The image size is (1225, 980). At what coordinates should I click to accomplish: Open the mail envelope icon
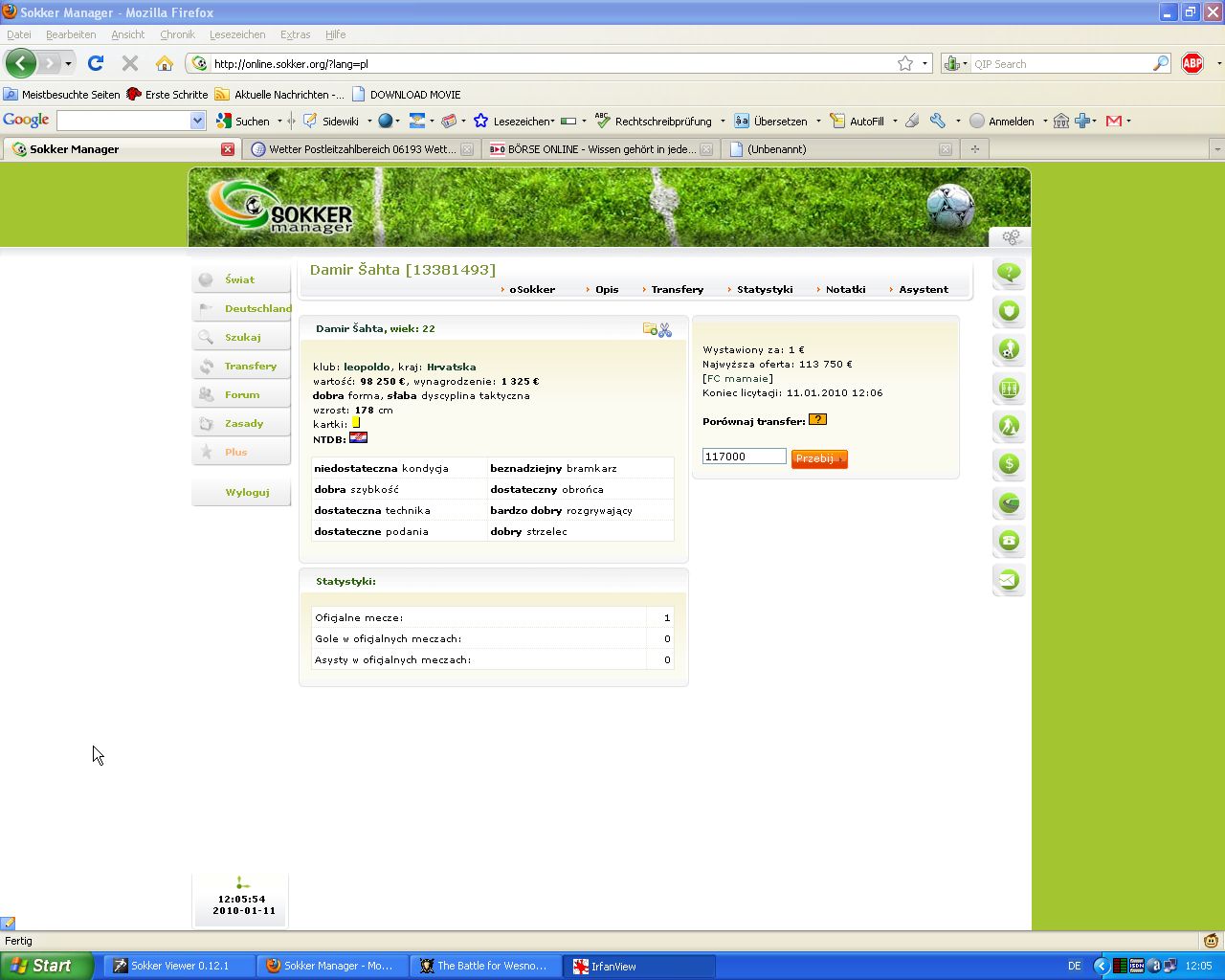pos(1009,579)
